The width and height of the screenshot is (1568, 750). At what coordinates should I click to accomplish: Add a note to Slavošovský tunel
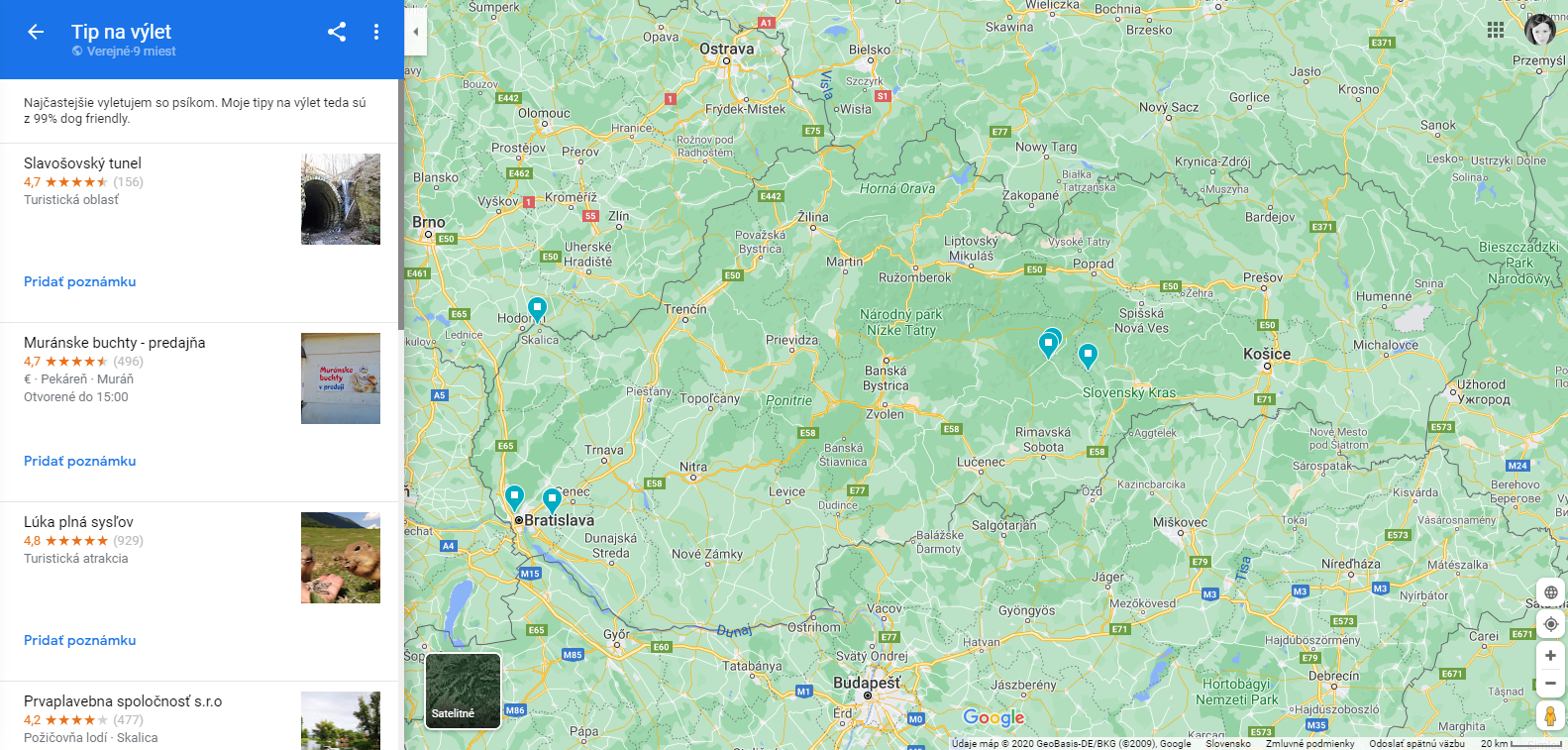coord(80,281)
